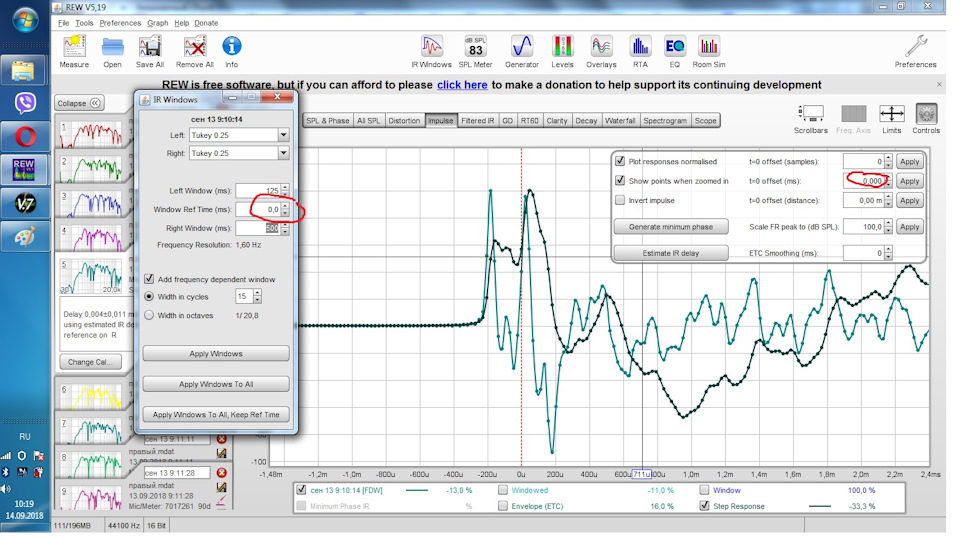Open a measurement file with Open icon
Screen dimensions: 960x536
click(113, 47)
